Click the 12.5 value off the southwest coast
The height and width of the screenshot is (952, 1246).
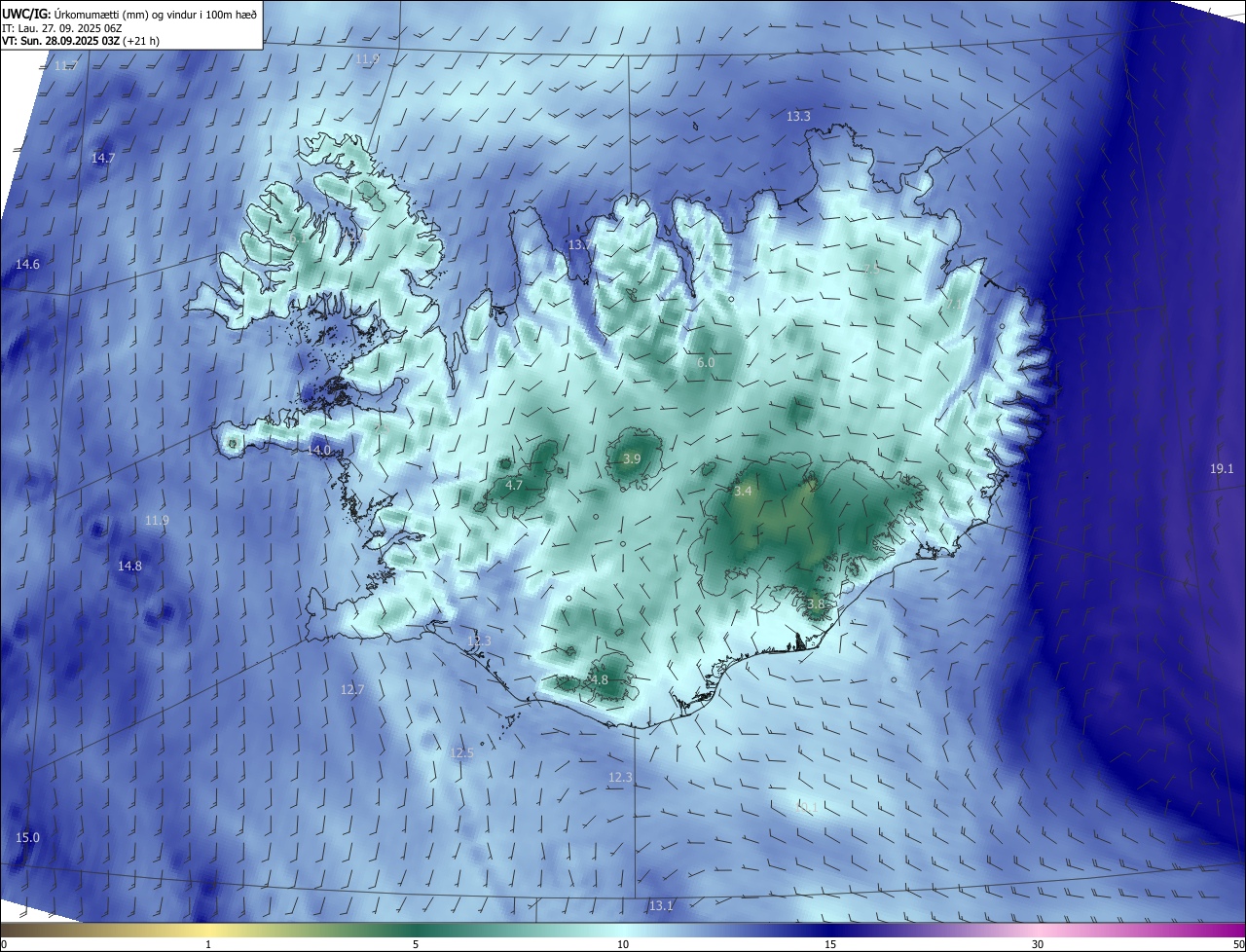(x=462, y=752)
